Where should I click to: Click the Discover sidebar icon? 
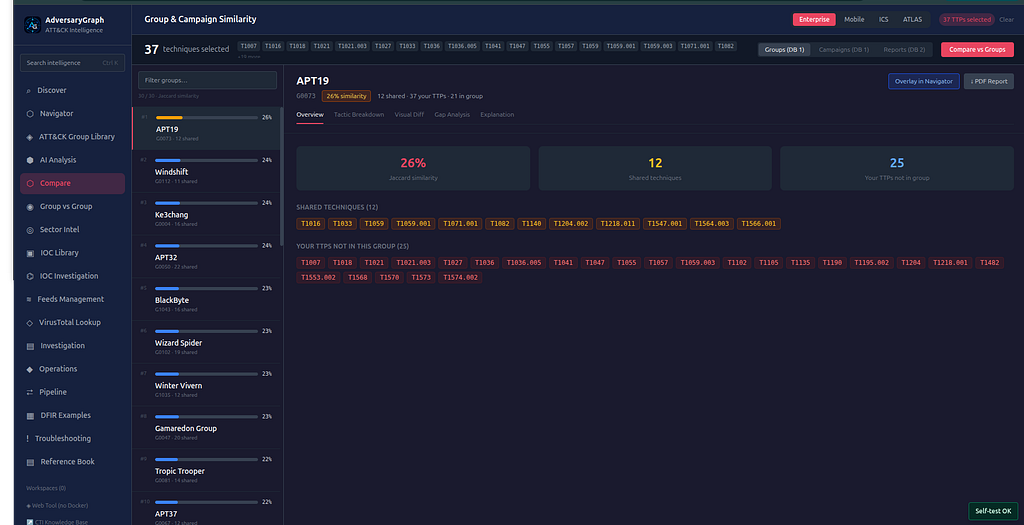coord(29,91)
